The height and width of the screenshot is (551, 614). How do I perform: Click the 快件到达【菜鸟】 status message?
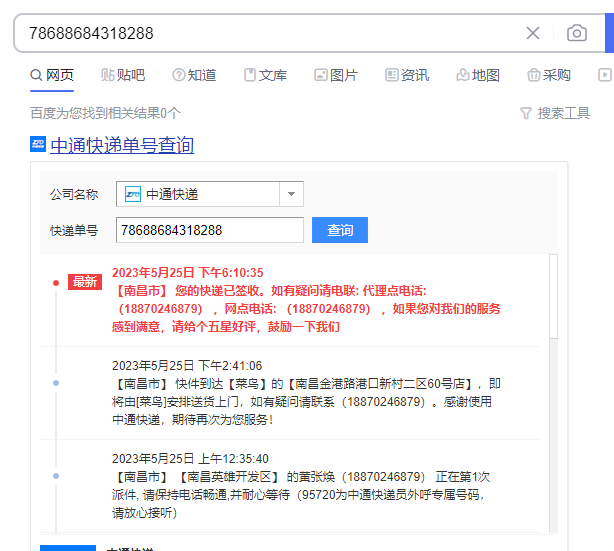pyautogui.click(x=306, y=402)
